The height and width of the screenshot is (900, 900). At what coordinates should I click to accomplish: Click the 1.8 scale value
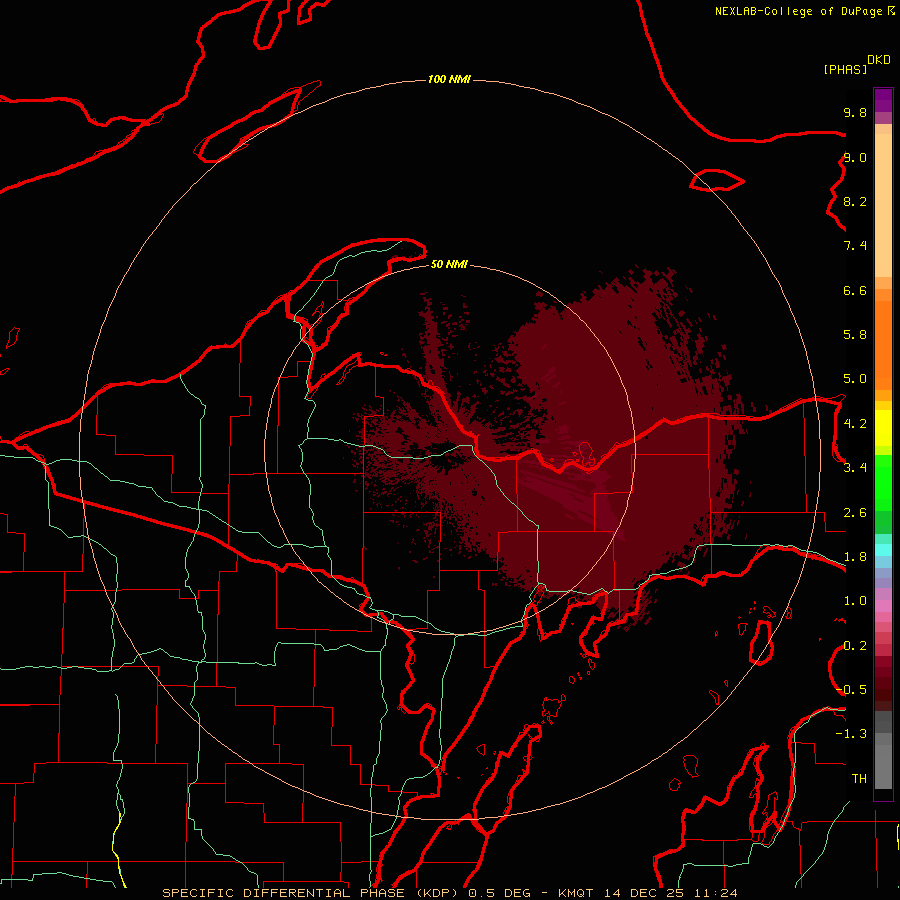pyautogui.click(x=855, y=557)
